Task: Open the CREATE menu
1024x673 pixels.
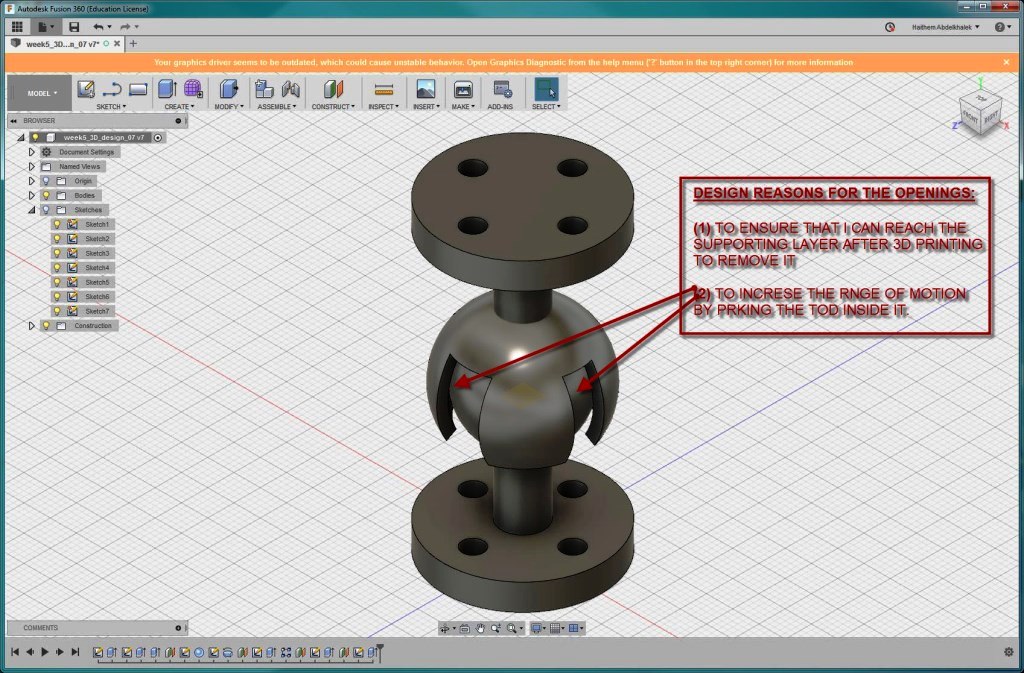Action: (179, 106)
